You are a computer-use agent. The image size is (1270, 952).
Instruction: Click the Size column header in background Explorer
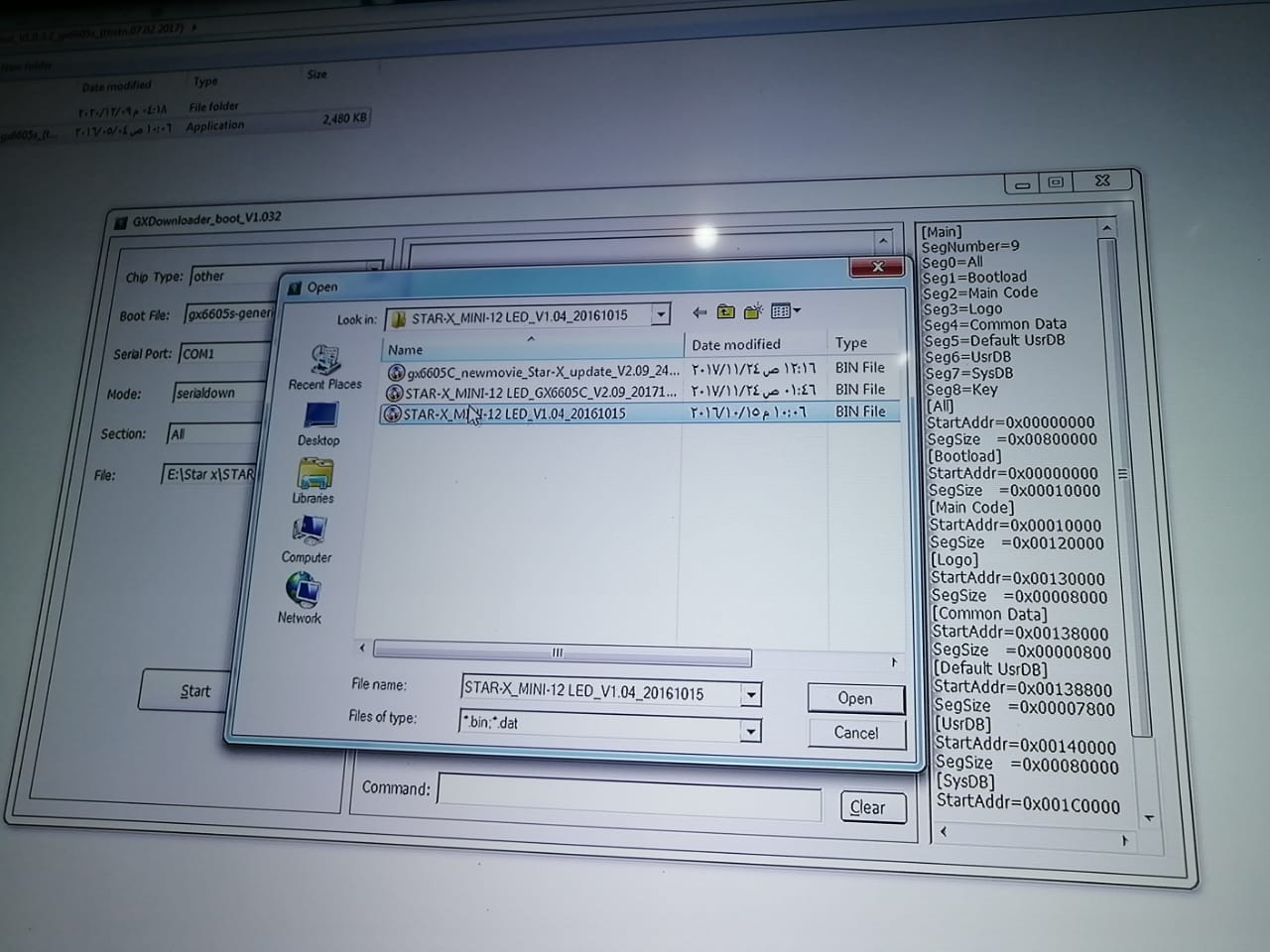[x=317, y=74]
